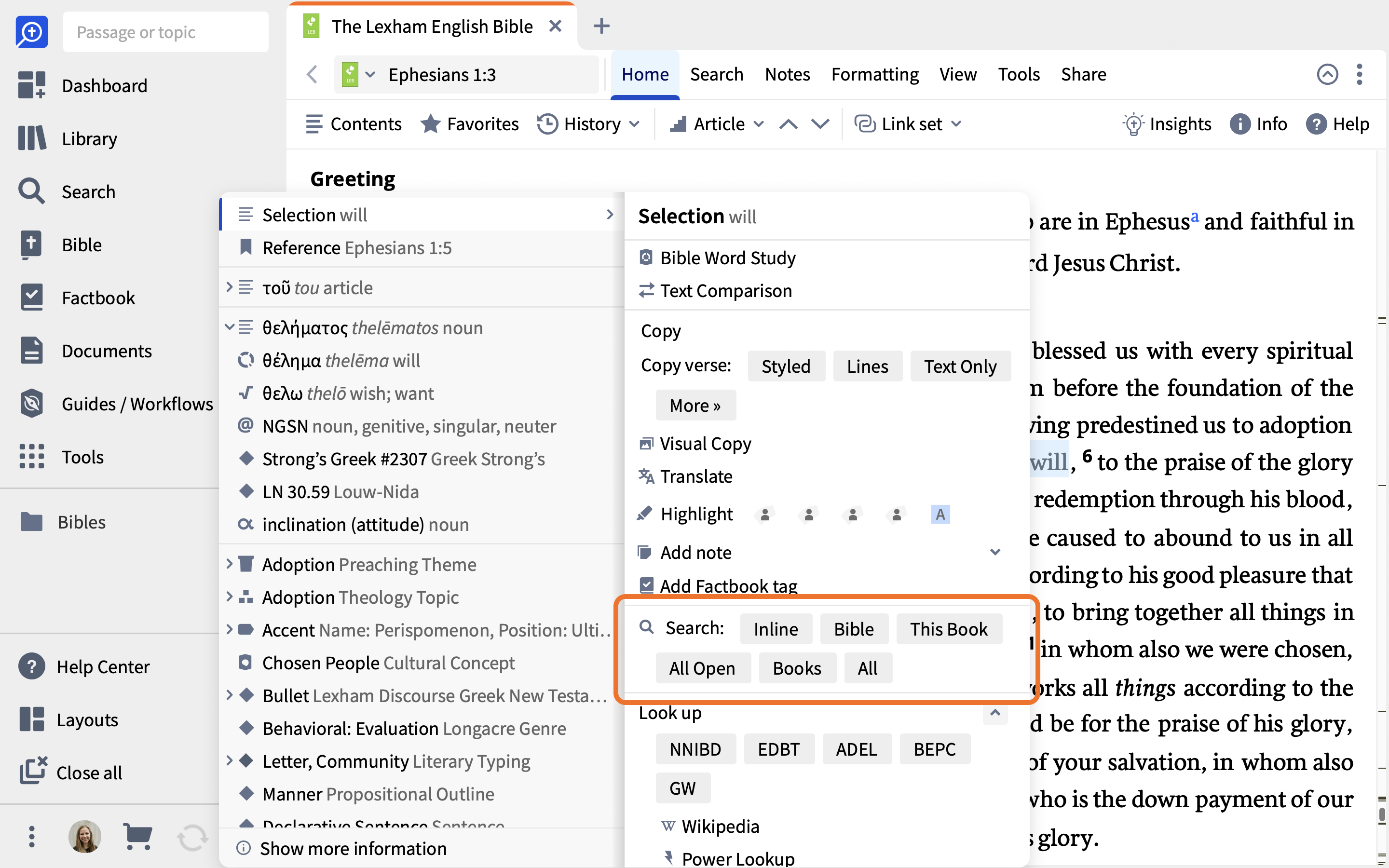This screenshot has height=868, width=1389.
Task: Open the Layouts menu
Action: (x=68, y=719)
